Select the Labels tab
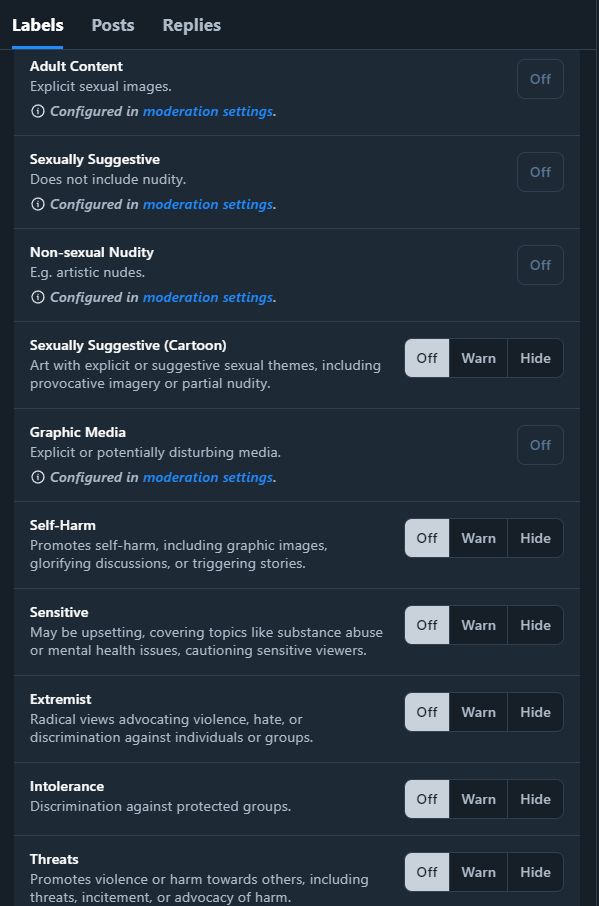This screenshot has width=599, height=906. (36, 24)
